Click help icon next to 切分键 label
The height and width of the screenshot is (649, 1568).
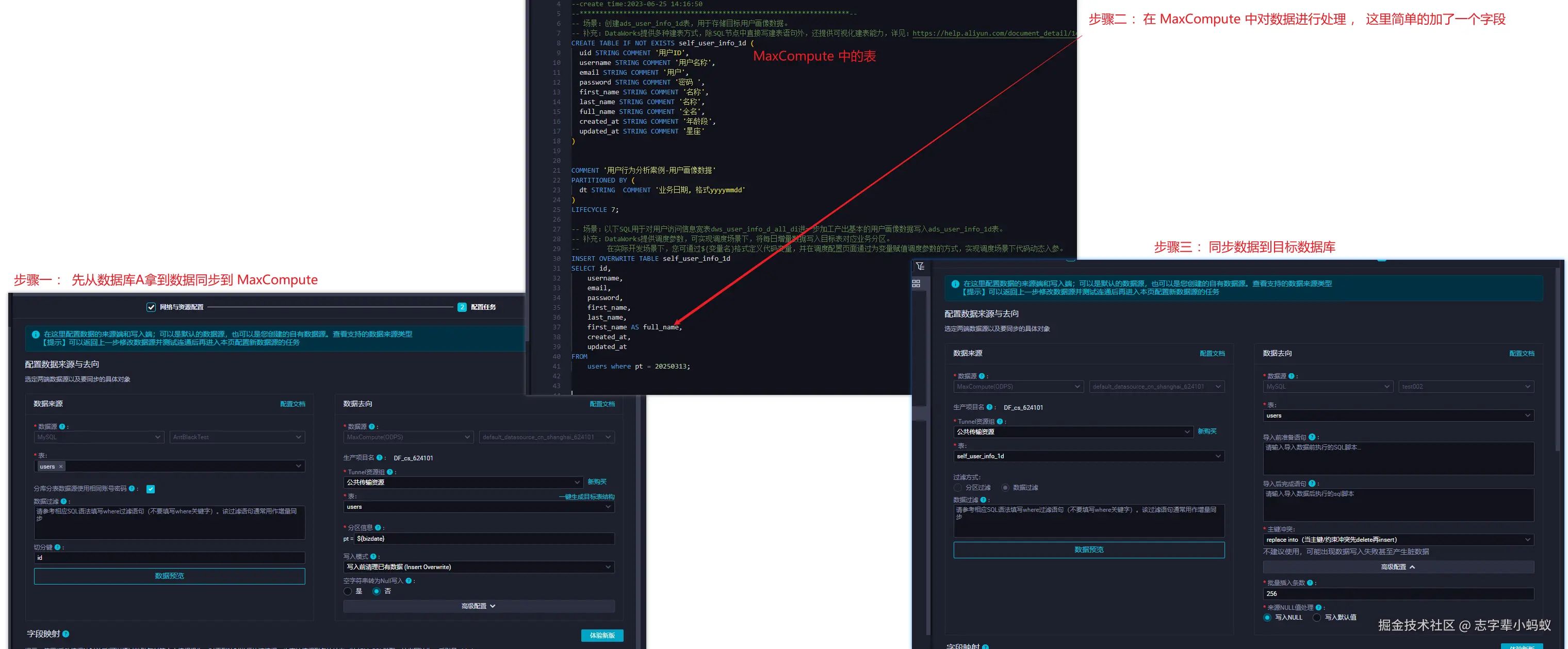[58, 547]
